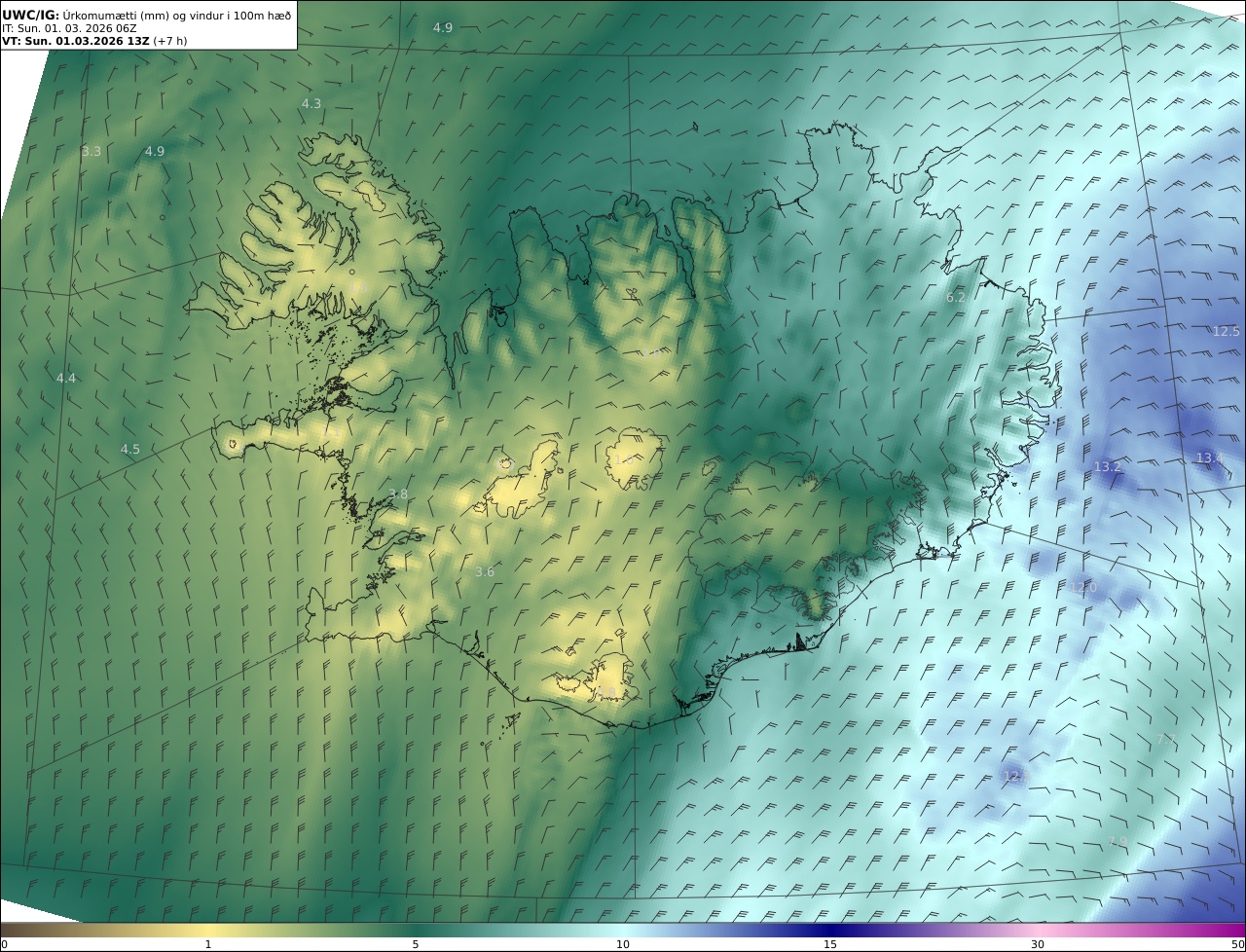Click the initial time line 'IT: Sun. 01. 03. 2026 06Z'

[69, 29]
